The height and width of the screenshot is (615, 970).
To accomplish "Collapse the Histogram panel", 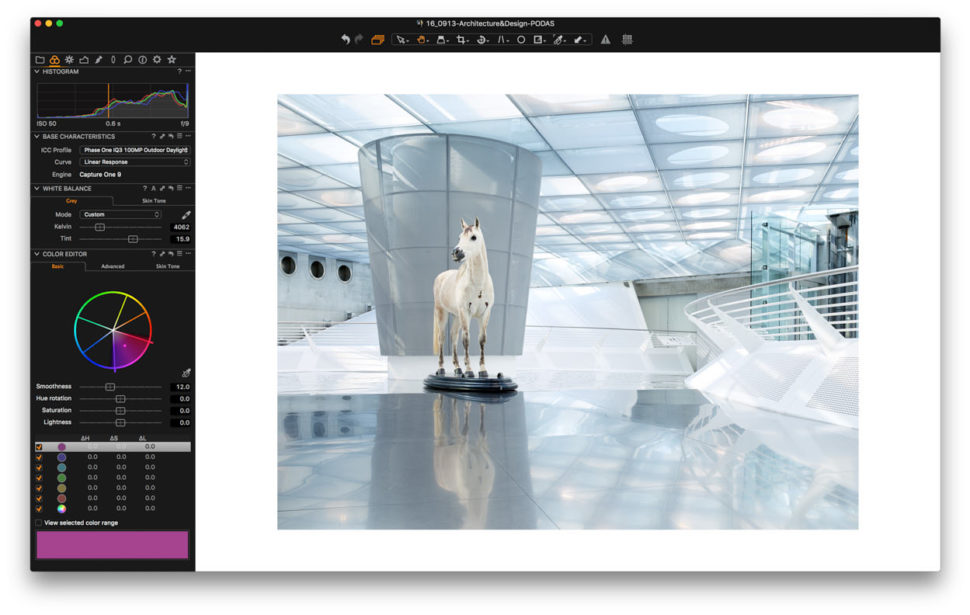I will click(x=39, y=72).
